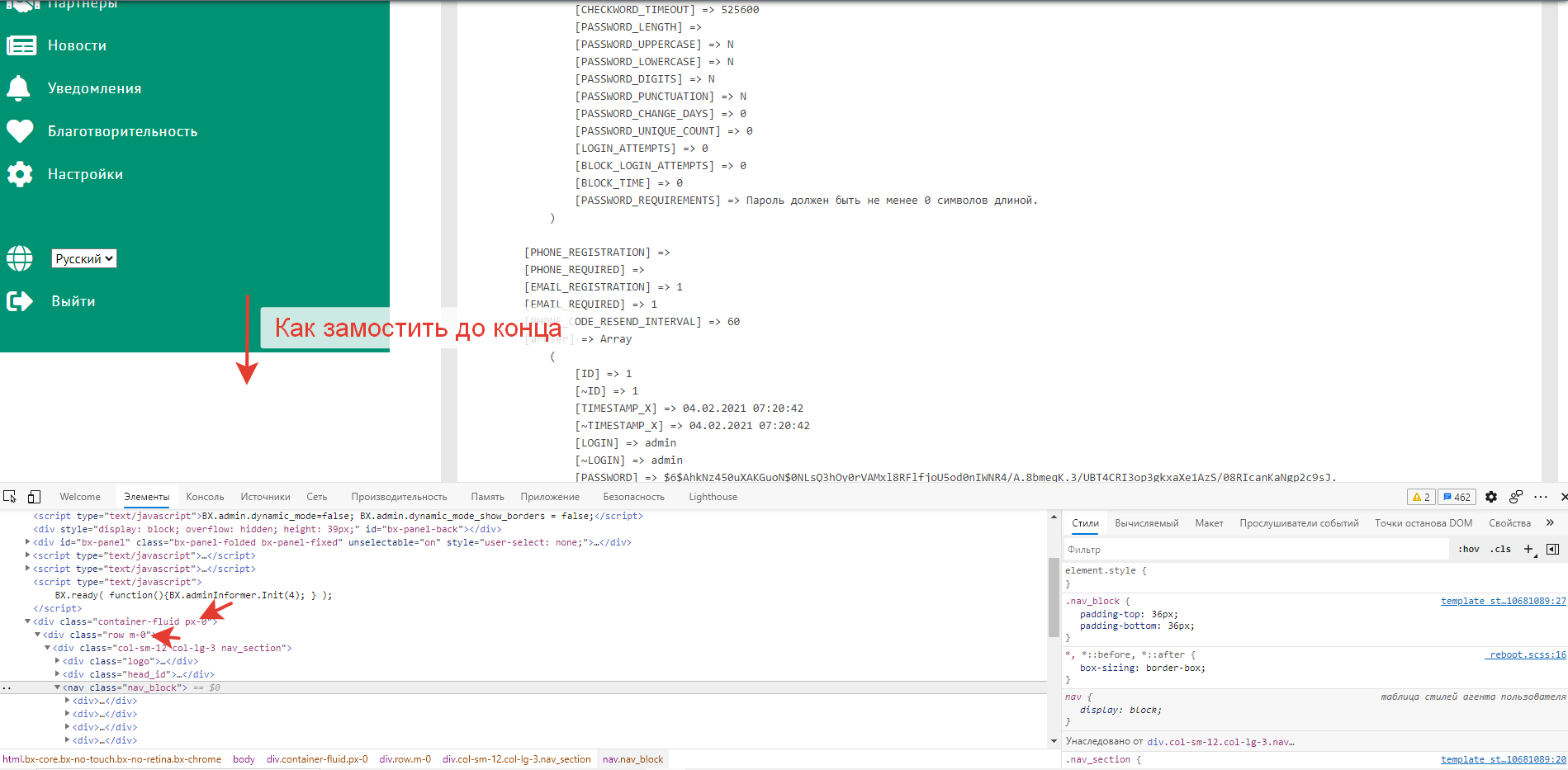The width and height of the screenshot is (1568, 770).
Task: Select body in the DOM breadcrumb
Action: 244,759
